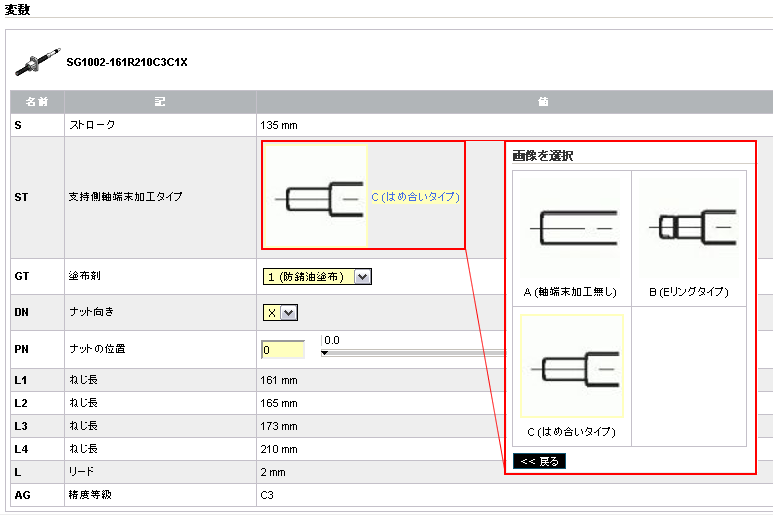Image resolution: width=773 pixels, height=518 pixels.
Task: Click the 名前 column header
Action: coord(37,102)
